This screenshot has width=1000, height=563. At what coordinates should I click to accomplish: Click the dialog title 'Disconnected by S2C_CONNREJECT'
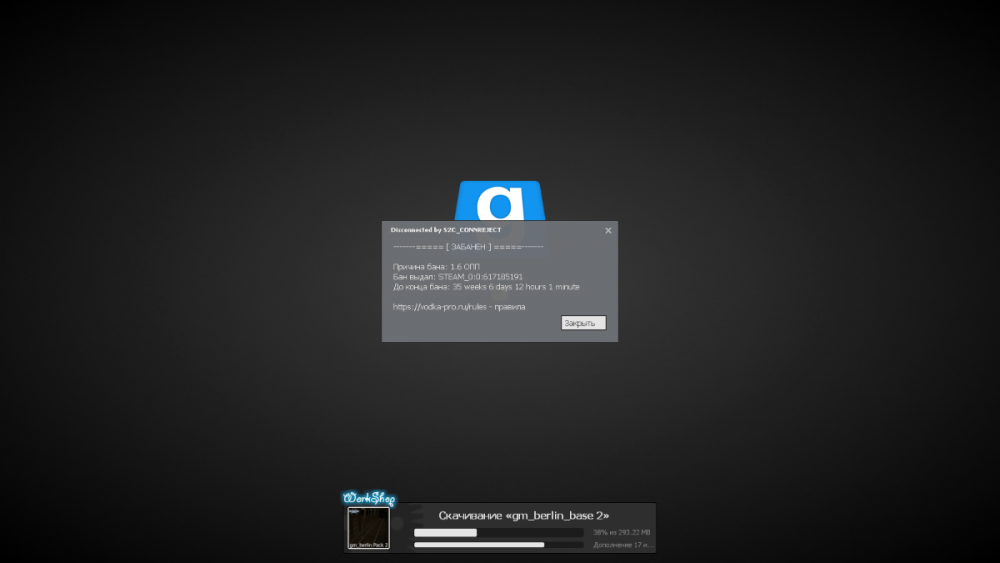[446, 229]
